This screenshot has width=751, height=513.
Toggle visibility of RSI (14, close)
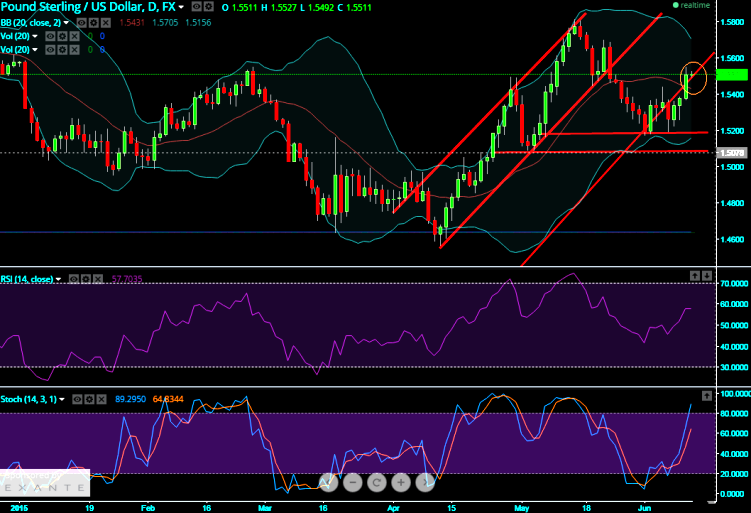tap(74, 279)
